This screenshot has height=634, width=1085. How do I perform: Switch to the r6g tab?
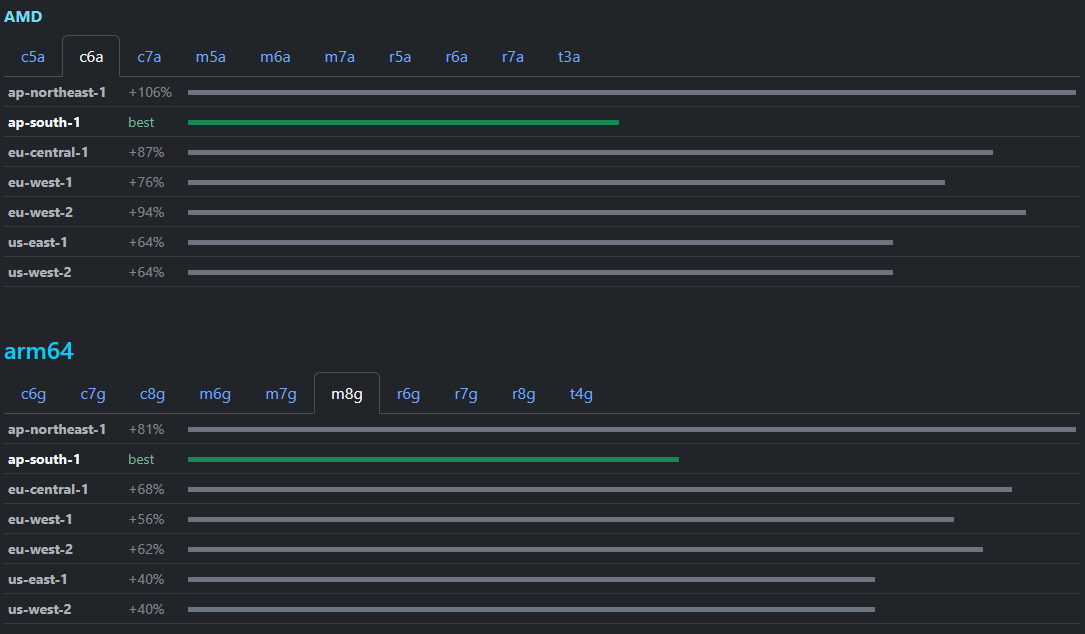(x=408, y=394)
